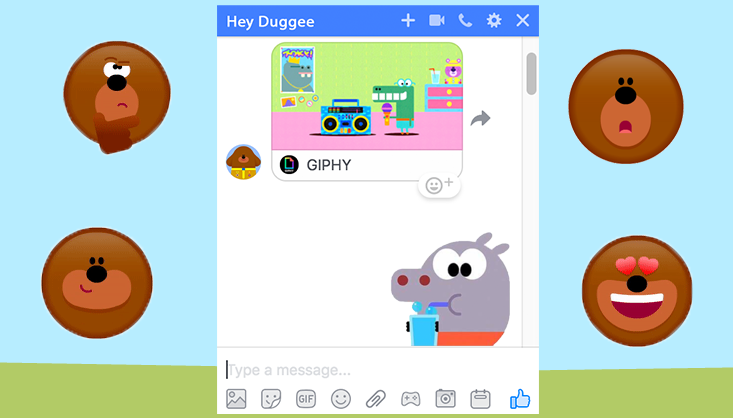This screenshot has width=733, height=418.
Task: Open the GIF picker
Action: (306, 399)
